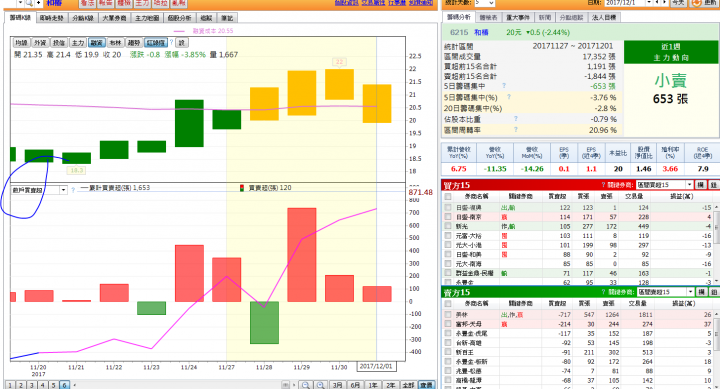
Task: Check the select-all box in 賣方15 table
Action: tap(448, 304)
